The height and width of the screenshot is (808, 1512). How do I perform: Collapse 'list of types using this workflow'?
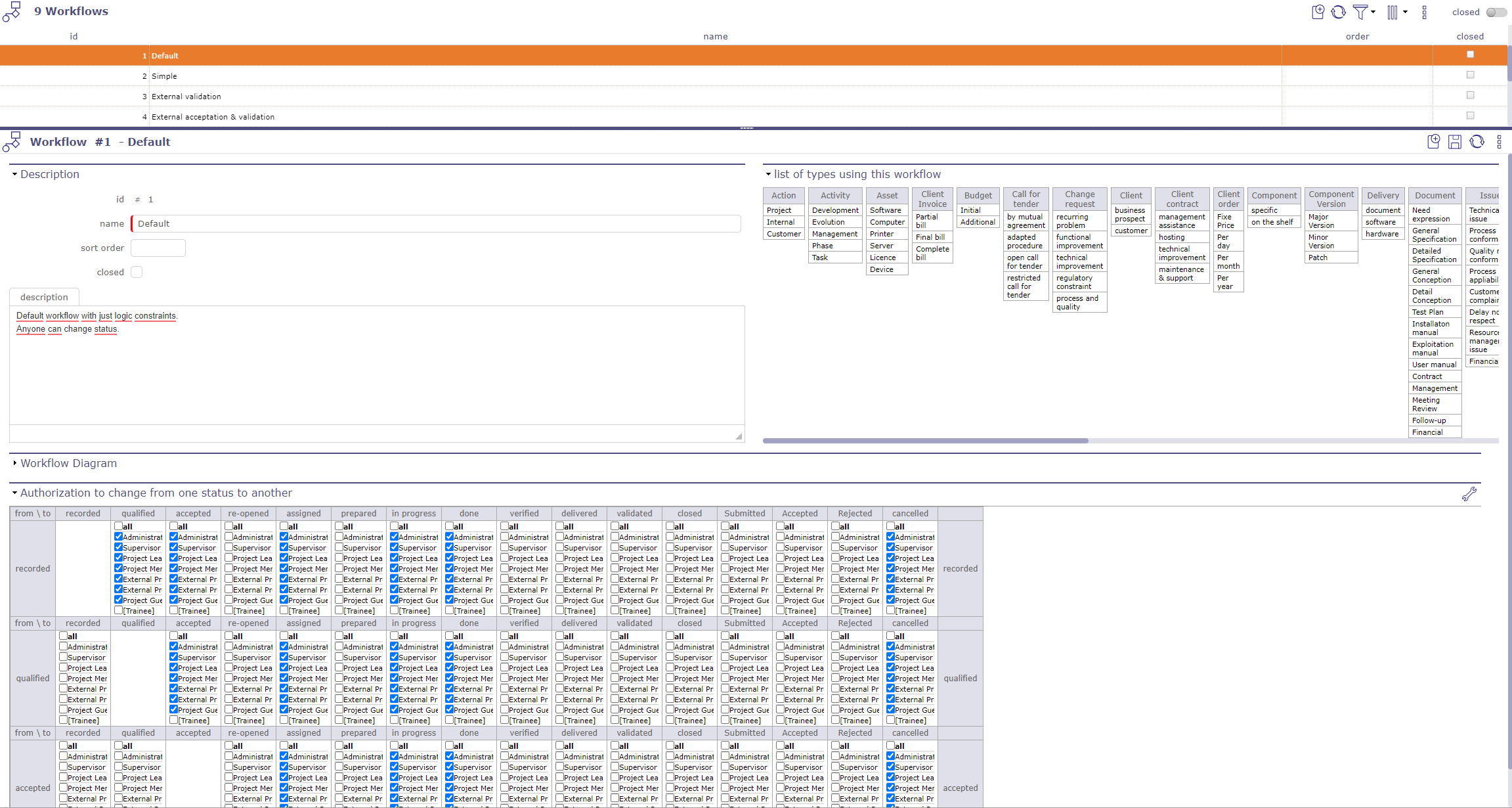point(769,174)
